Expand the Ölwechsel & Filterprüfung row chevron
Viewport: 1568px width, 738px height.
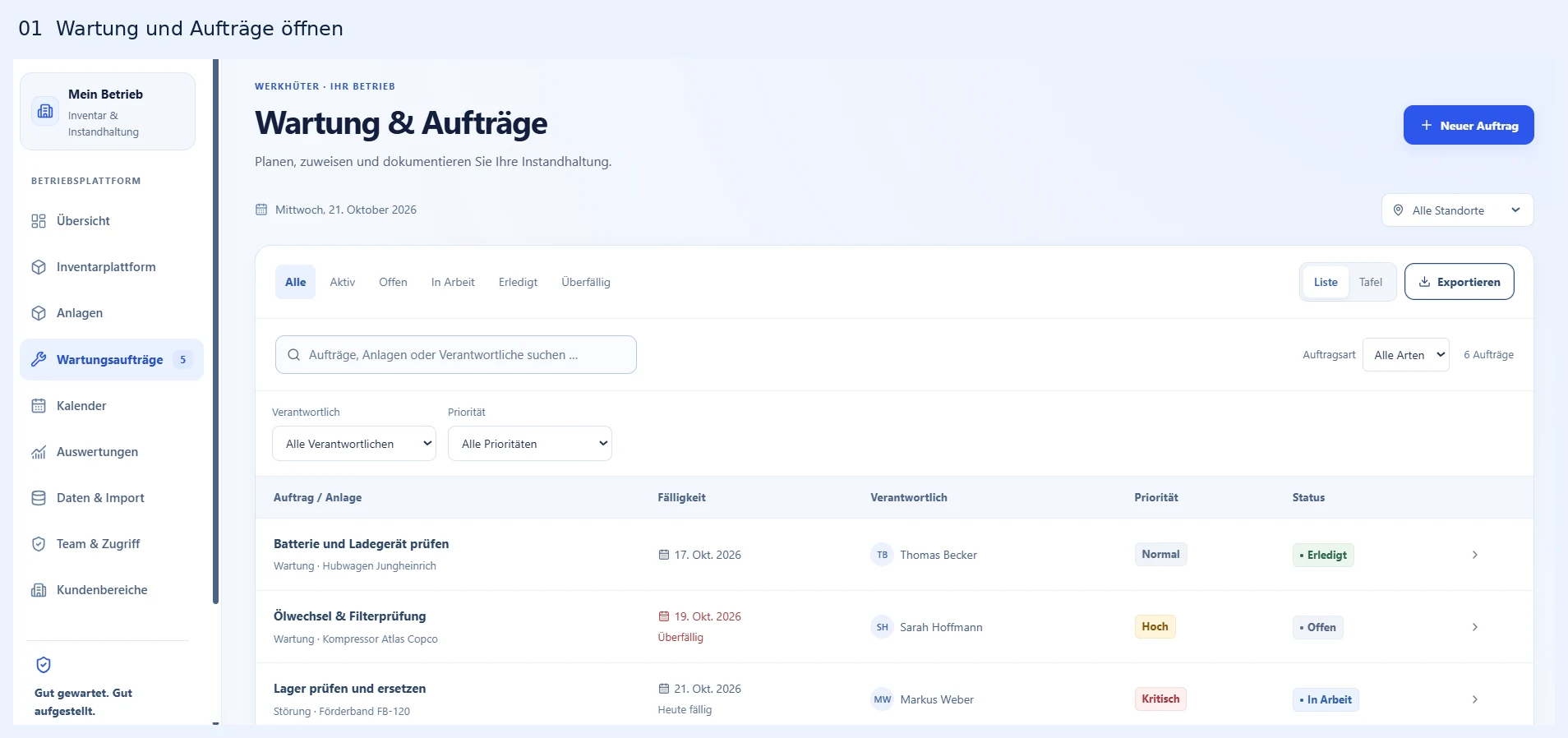click(x=1475, y=627)
